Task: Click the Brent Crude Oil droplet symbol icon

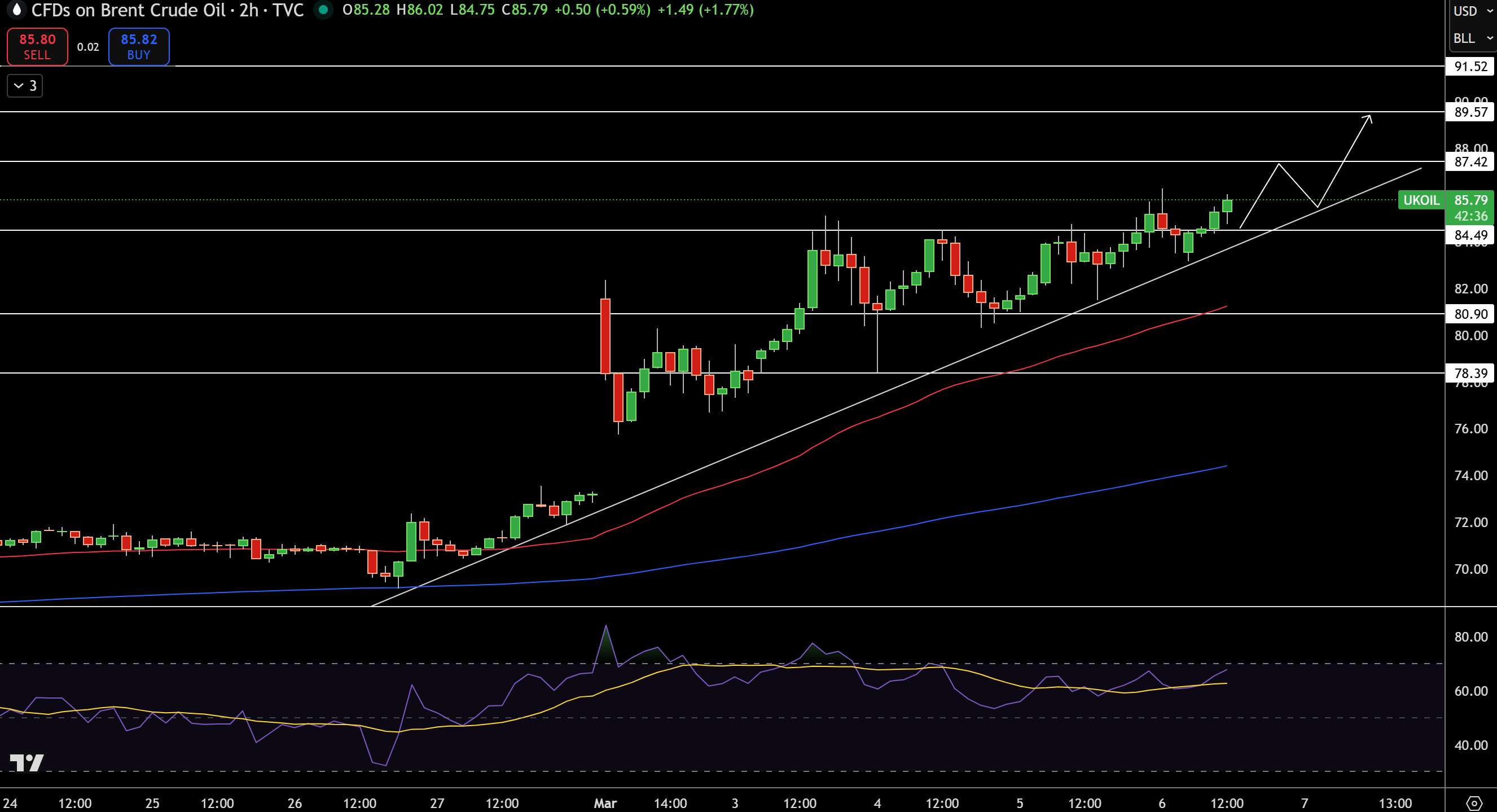Action: click(x=16, y=10)
